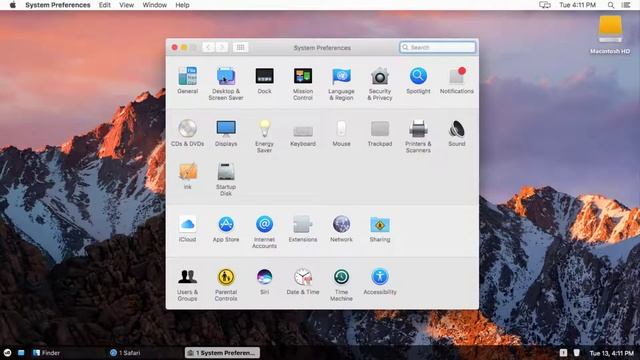Minimize the System Preferences window
This screenshot has height=360, width=640.
(184, 47)
